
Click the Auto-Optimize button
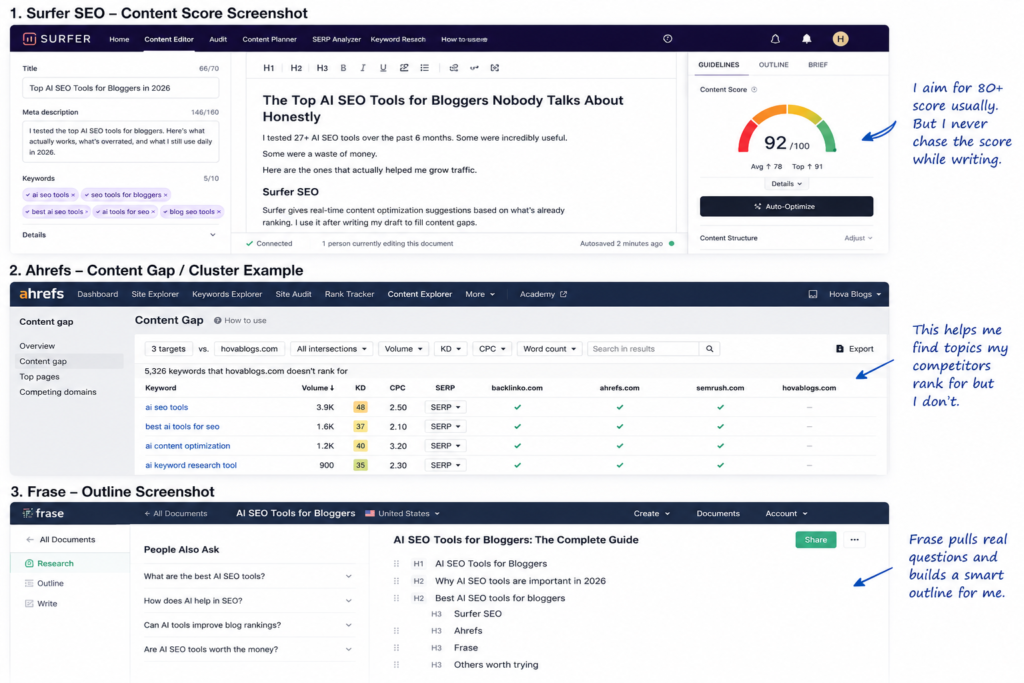(x=786, y=206)
